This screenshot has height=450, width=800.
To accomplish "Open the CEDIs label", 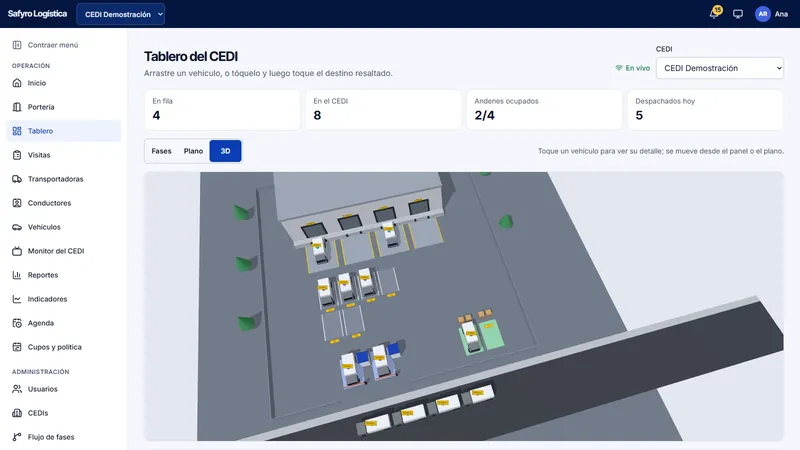I will click(38, 413).
